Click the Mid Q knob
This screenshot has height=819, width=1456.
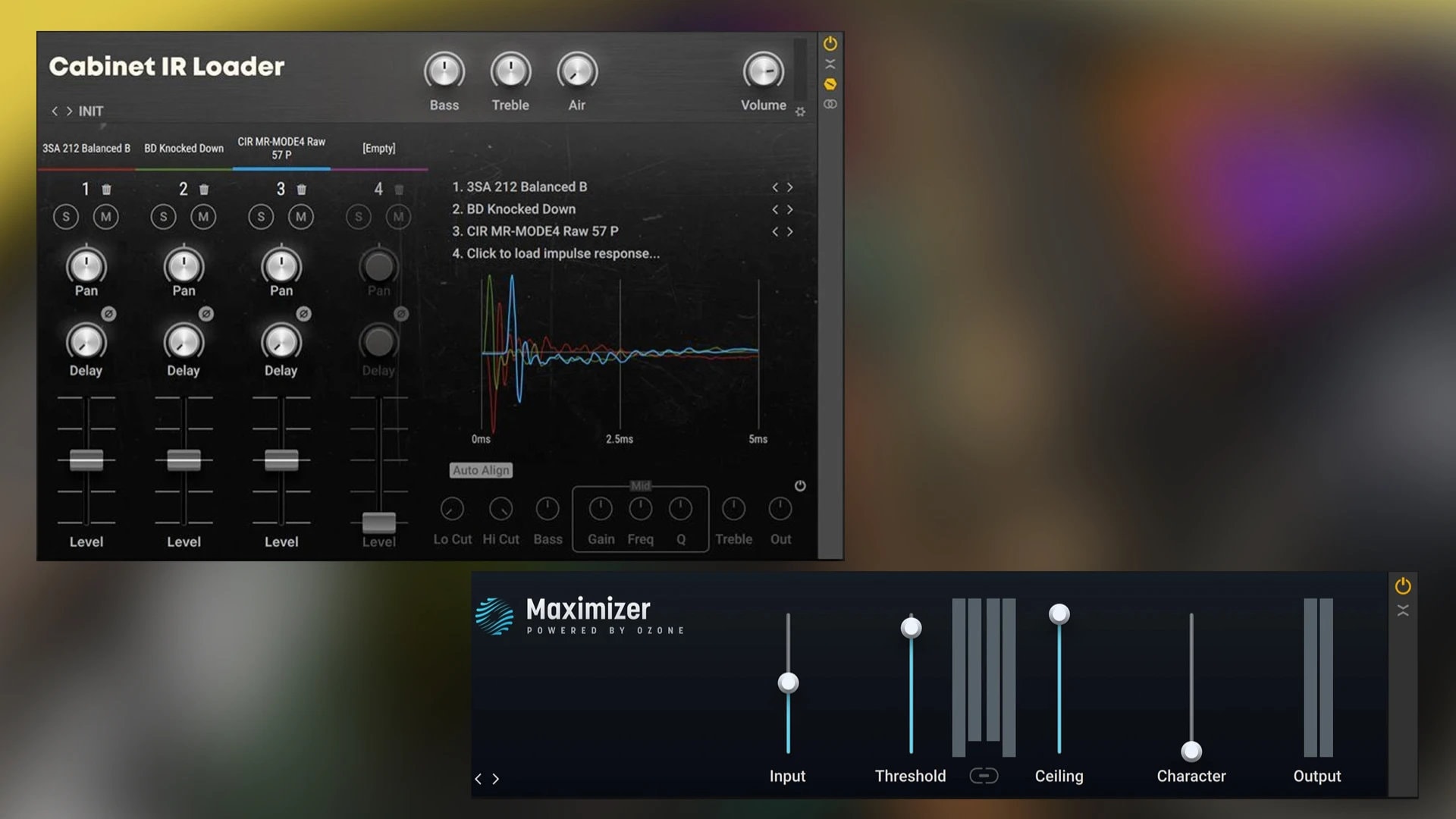pyautogui.click(x=681, y=509)
